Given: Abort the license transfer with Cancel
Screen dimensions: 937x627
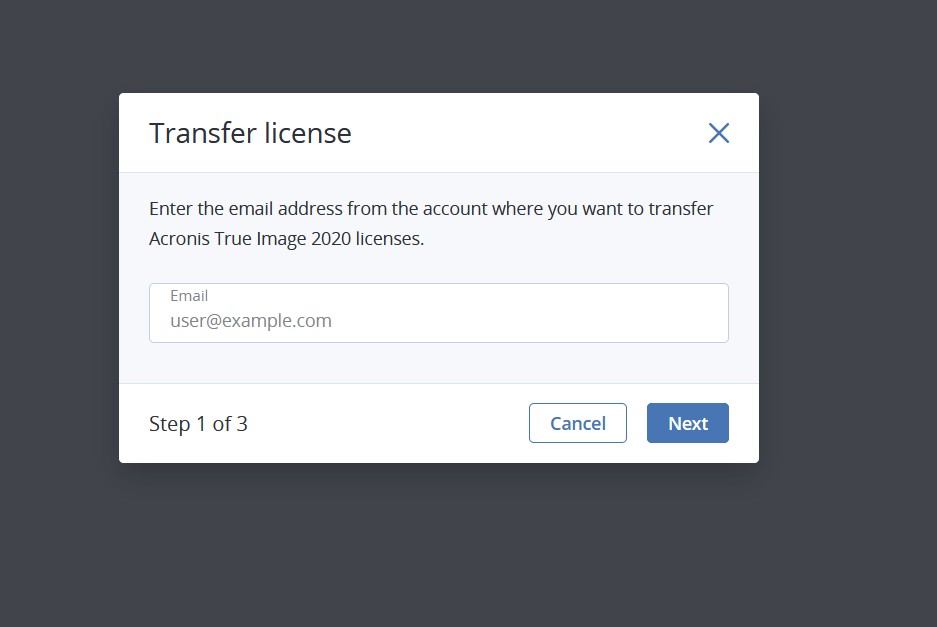Looking at the screenshot, I should tap(577, 423).
